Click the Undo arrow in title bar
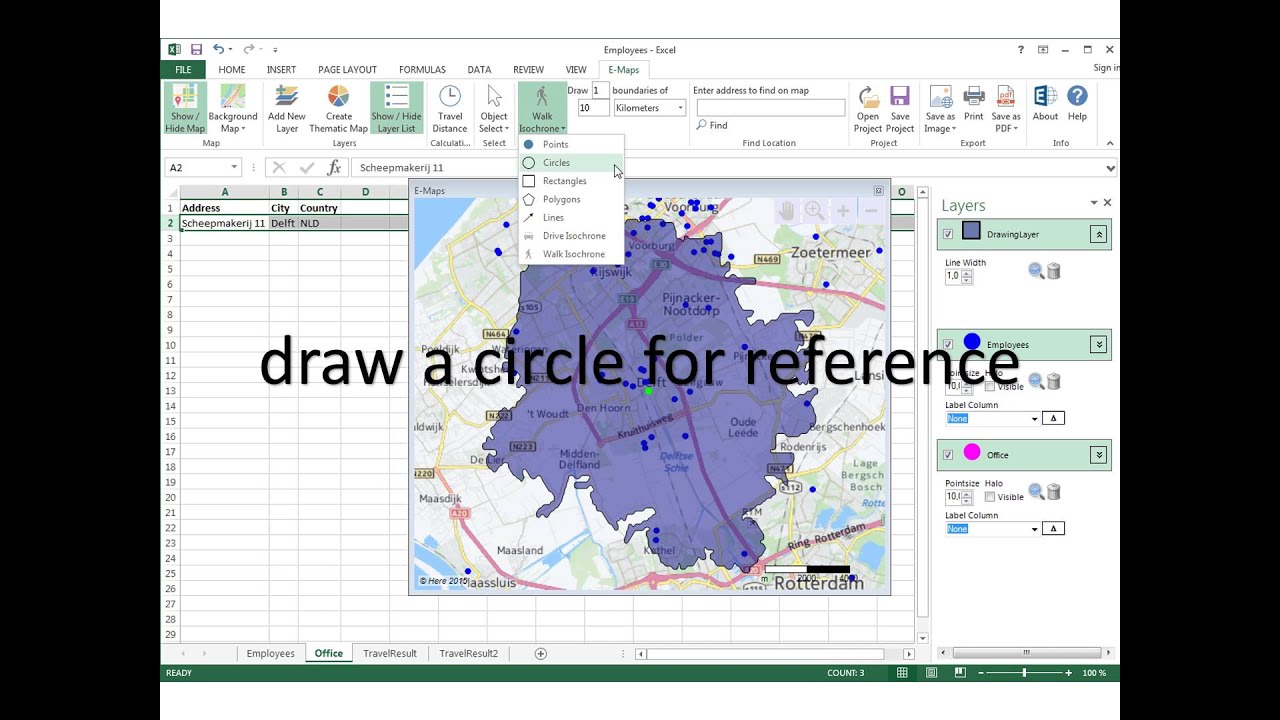This screenshot has width=1280, height=720. (x=217, y=49)
